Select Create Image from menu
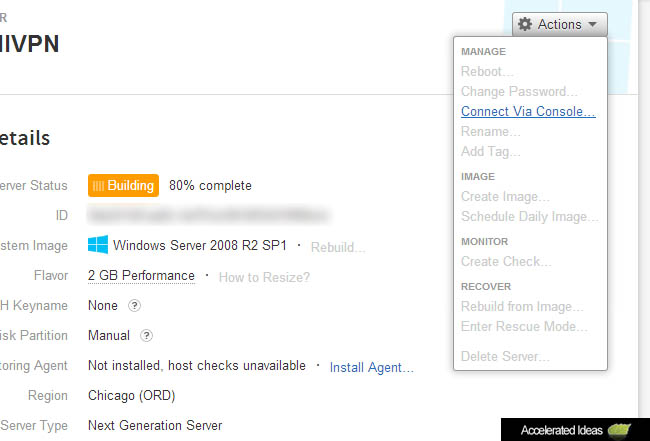 [505, 197]
